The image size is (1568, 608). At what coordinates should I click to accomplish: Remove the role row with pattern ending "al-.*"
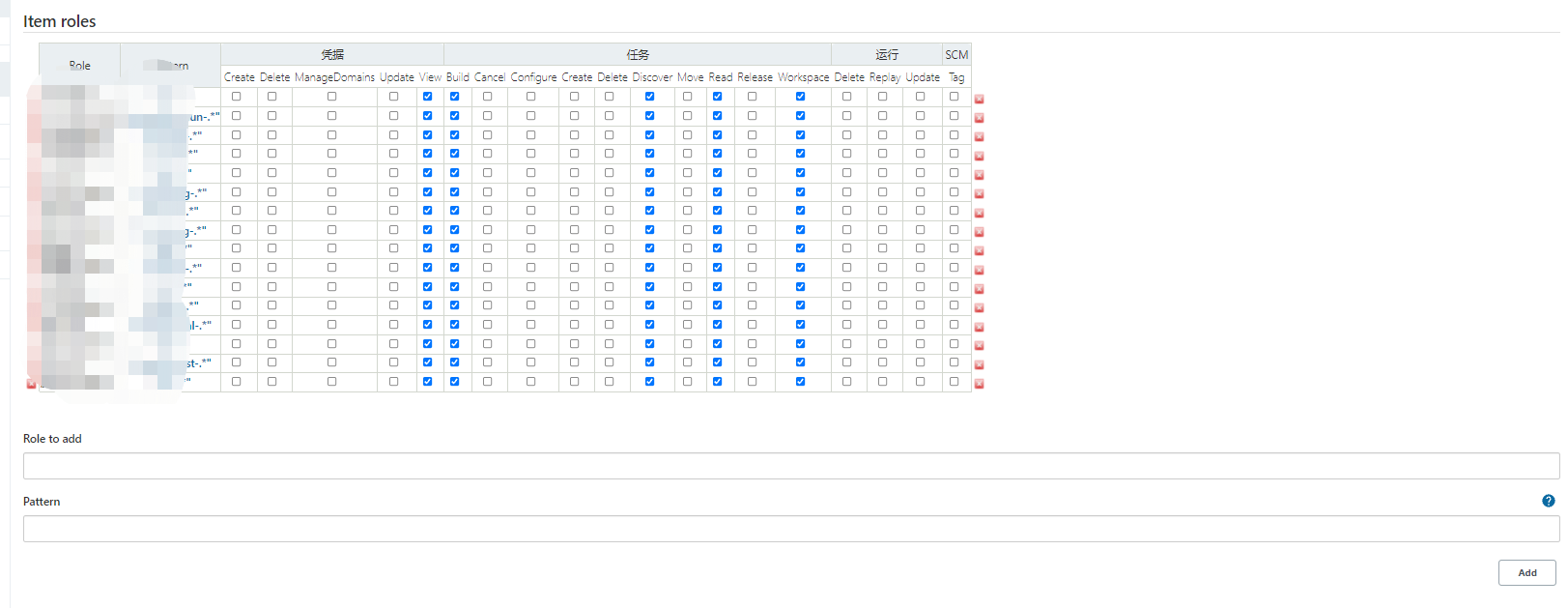coord(979,327)
